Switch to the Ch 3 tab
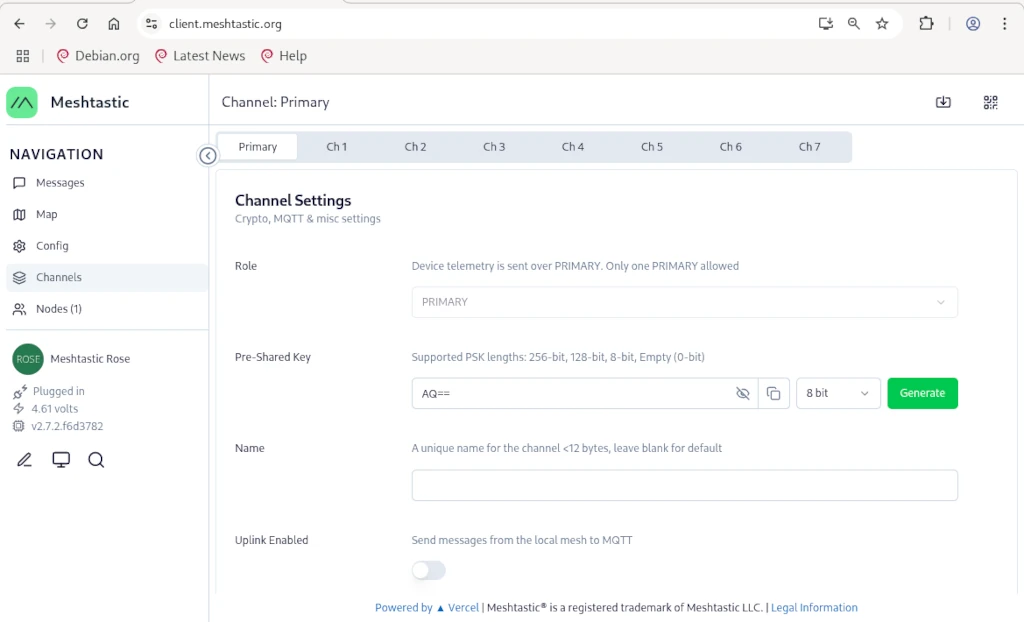 click(x=494, y=147)
